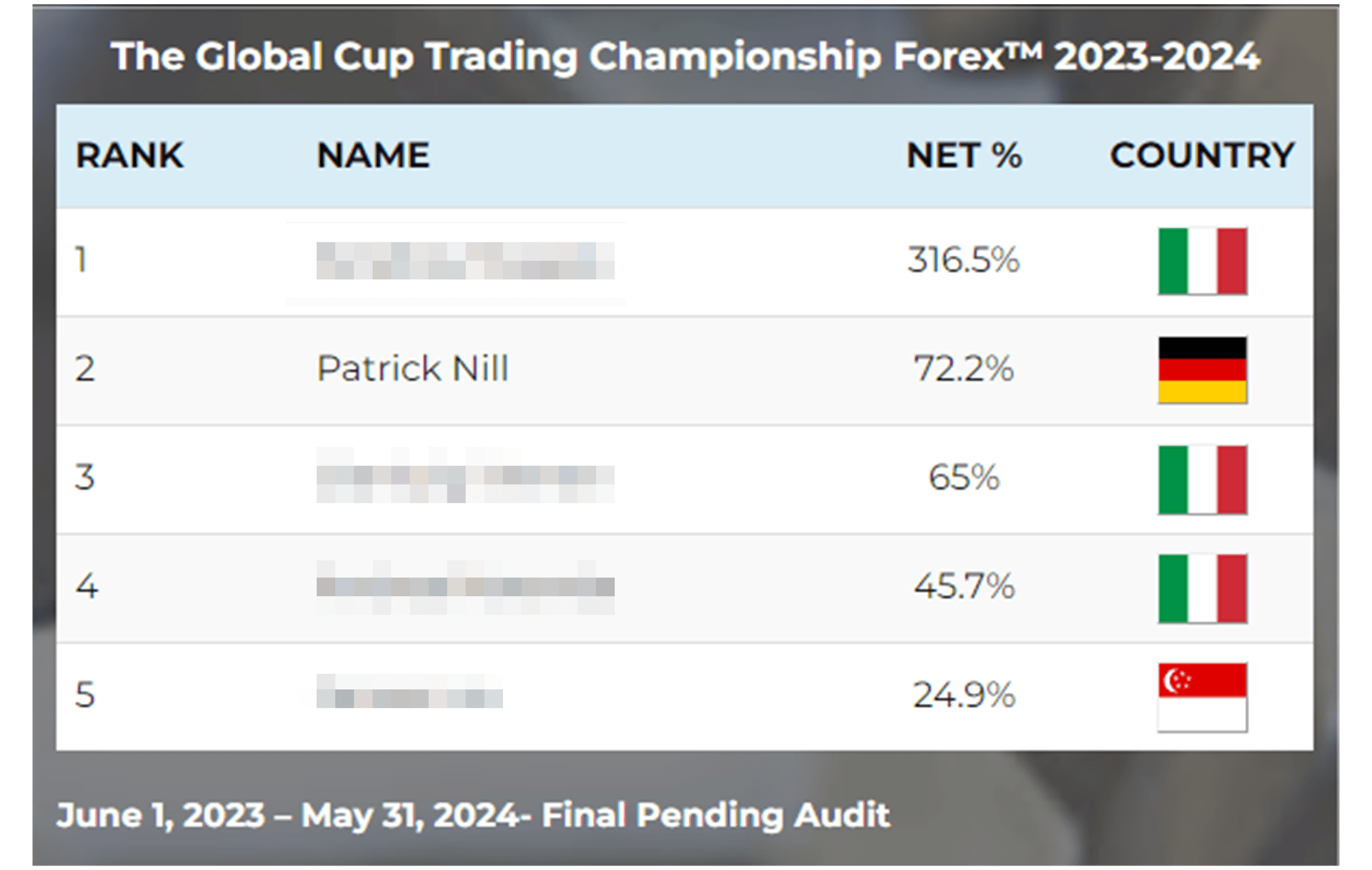The image size is (1372, 870).
Task: Click the 316.5% net value
Action: click(963, 259)
